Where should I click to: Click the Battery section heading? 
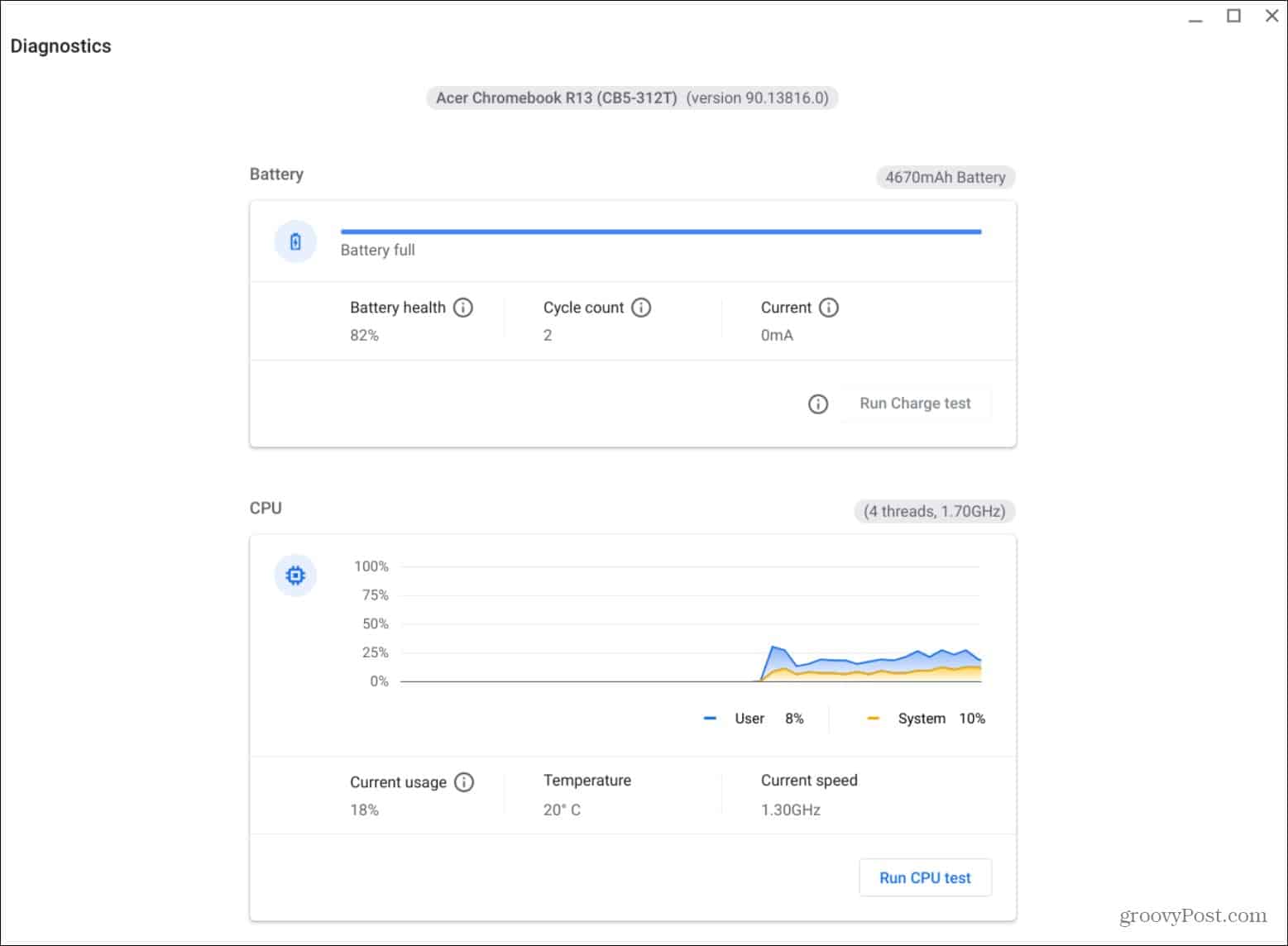coord(276,174)
